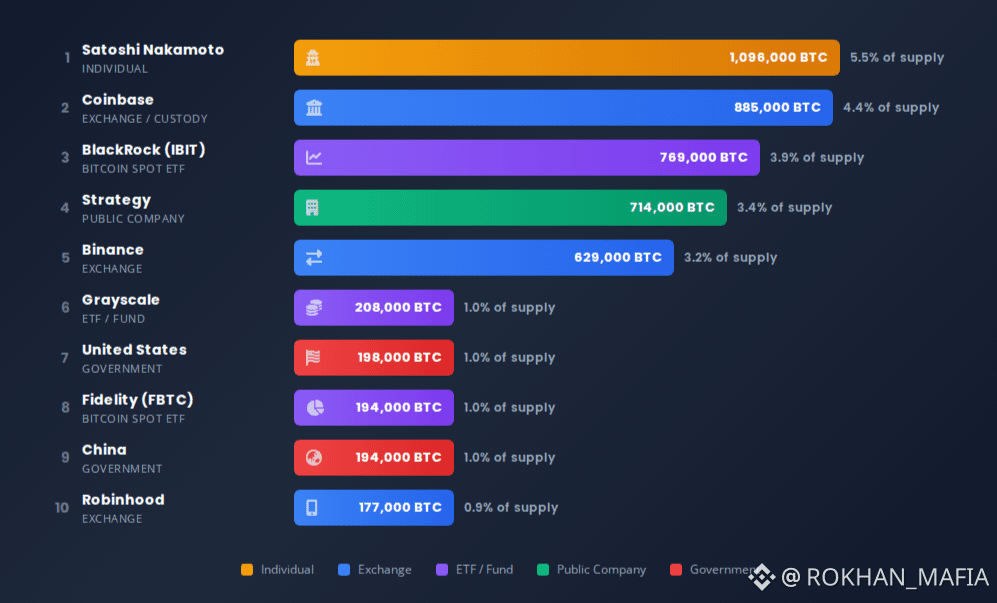Click the 1,096,000 BTC value
The height and width of the screenshot is (603, 997).
click(778, 58)
